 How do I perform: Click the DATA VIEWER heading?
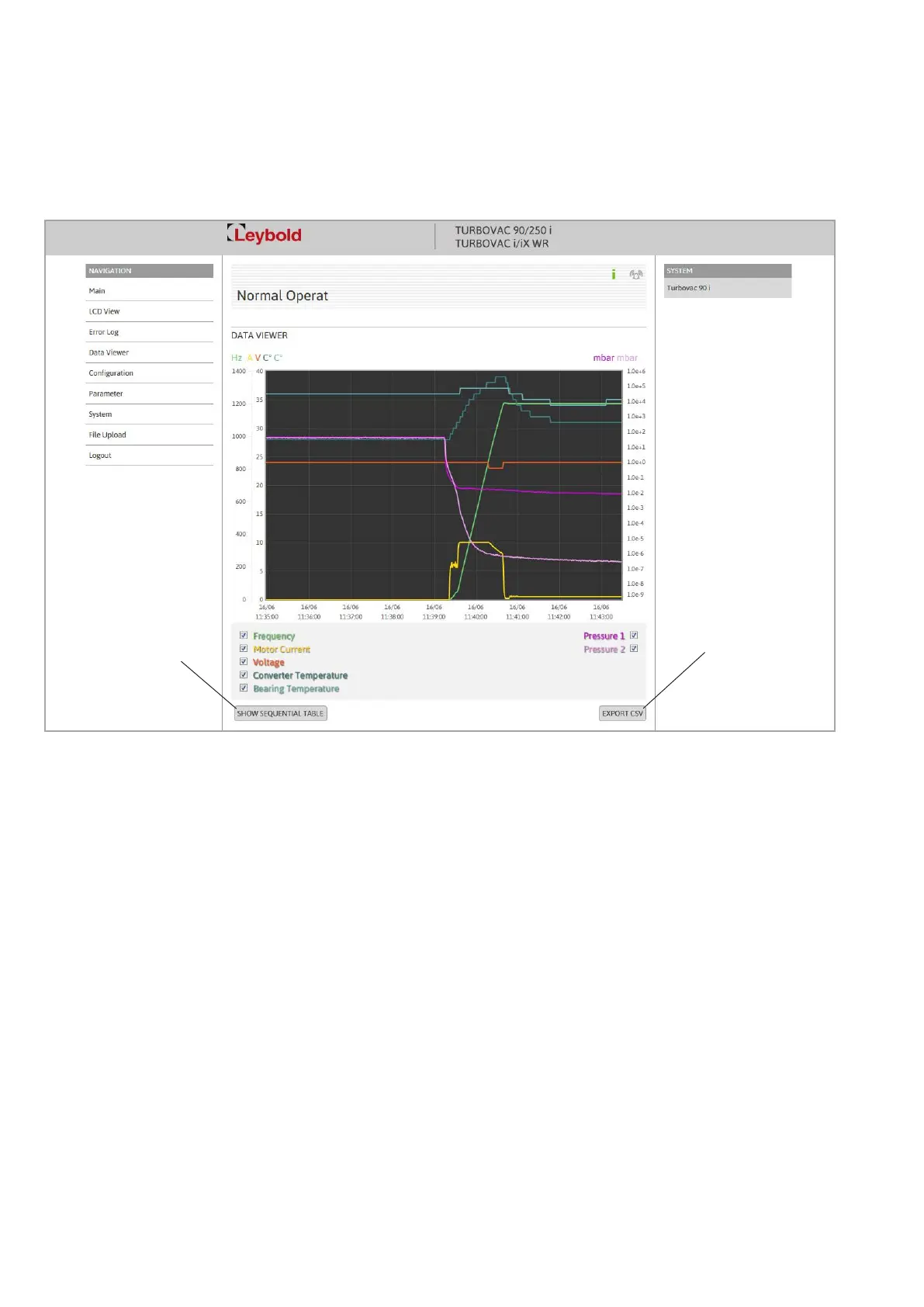coord(259,335)
